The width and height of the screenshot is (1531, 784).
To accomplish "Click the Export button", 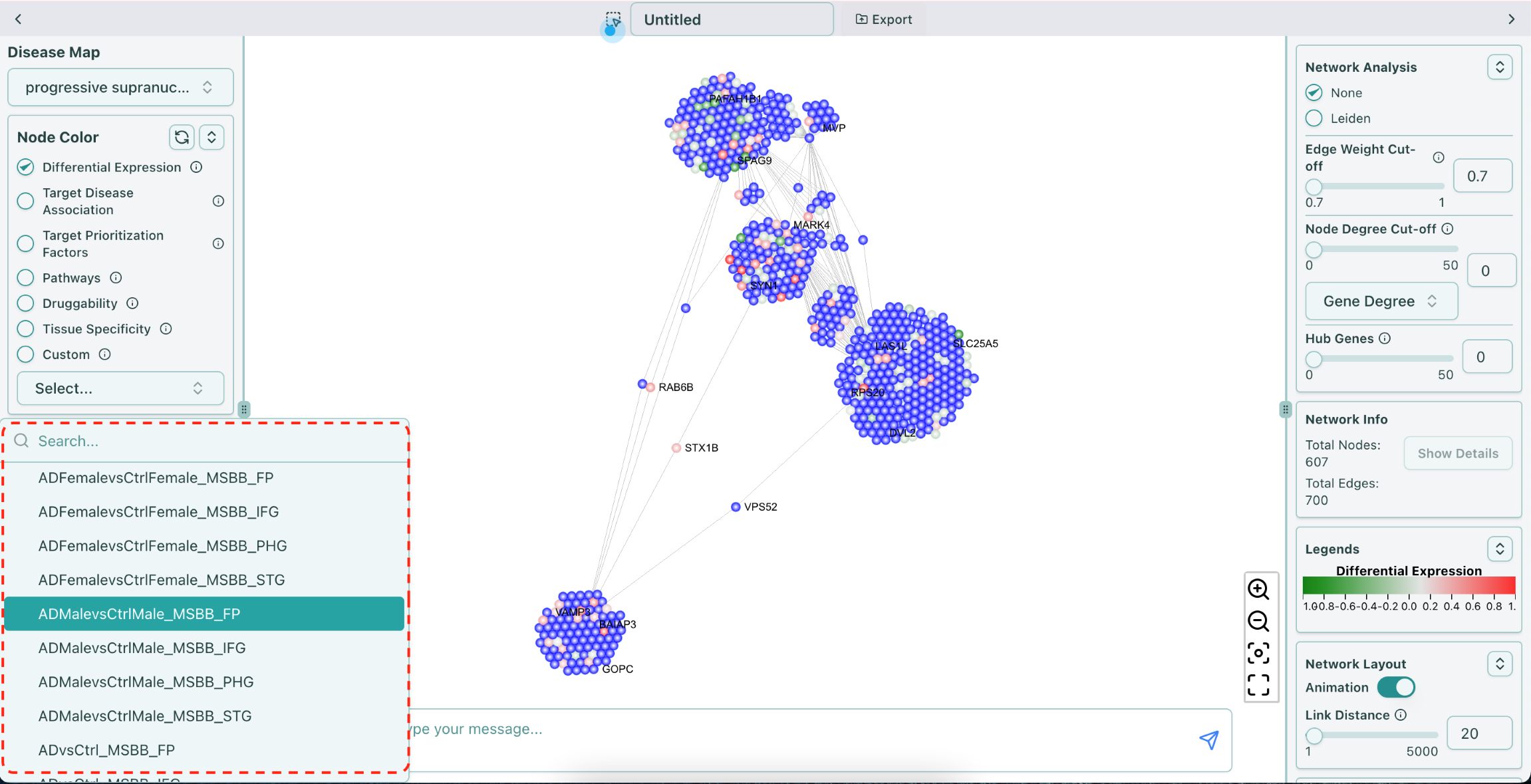I will (883, 19).
